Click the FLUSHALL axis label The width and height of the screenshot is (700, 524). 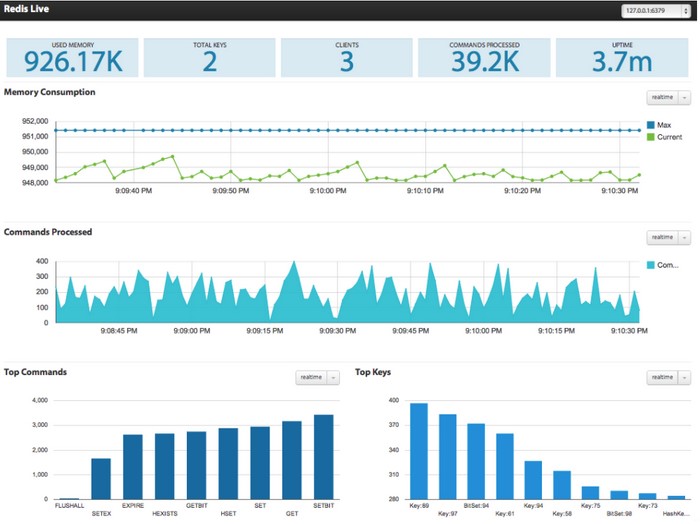(69, 506)
